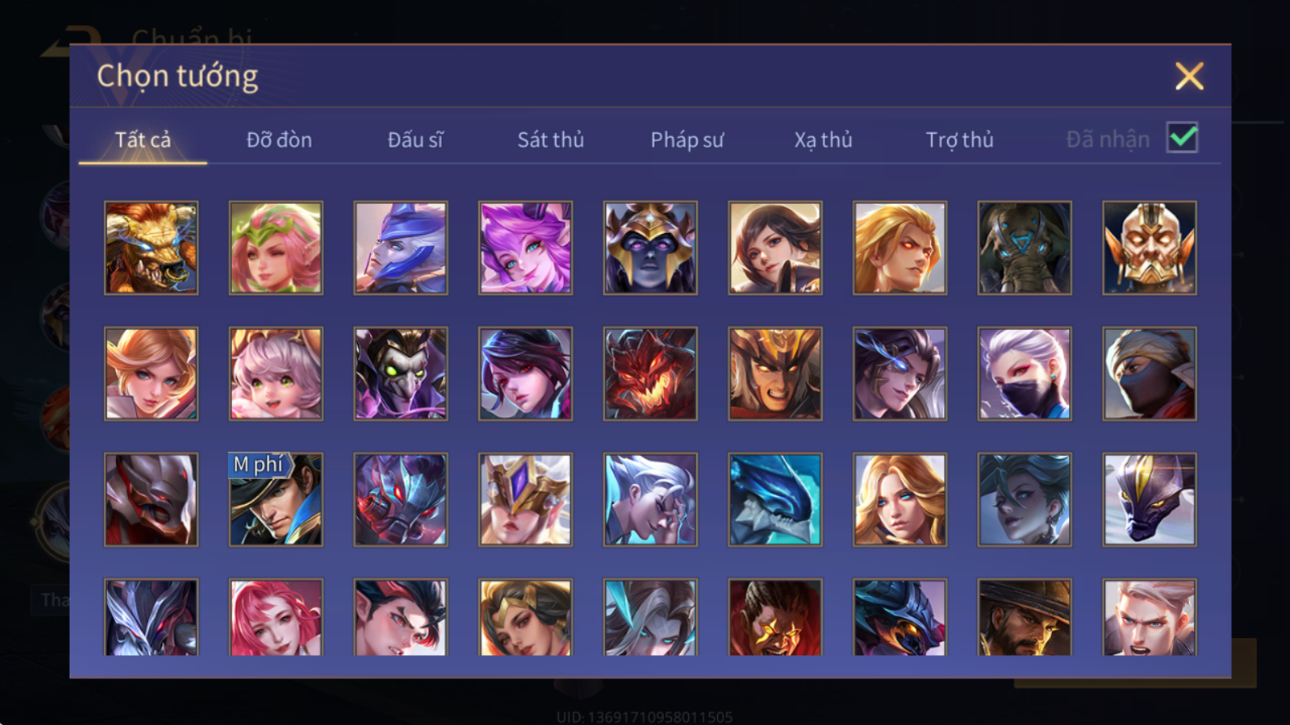
Task: Switch to the Trợ thủ tab
Action: click(x=959, y=140)
